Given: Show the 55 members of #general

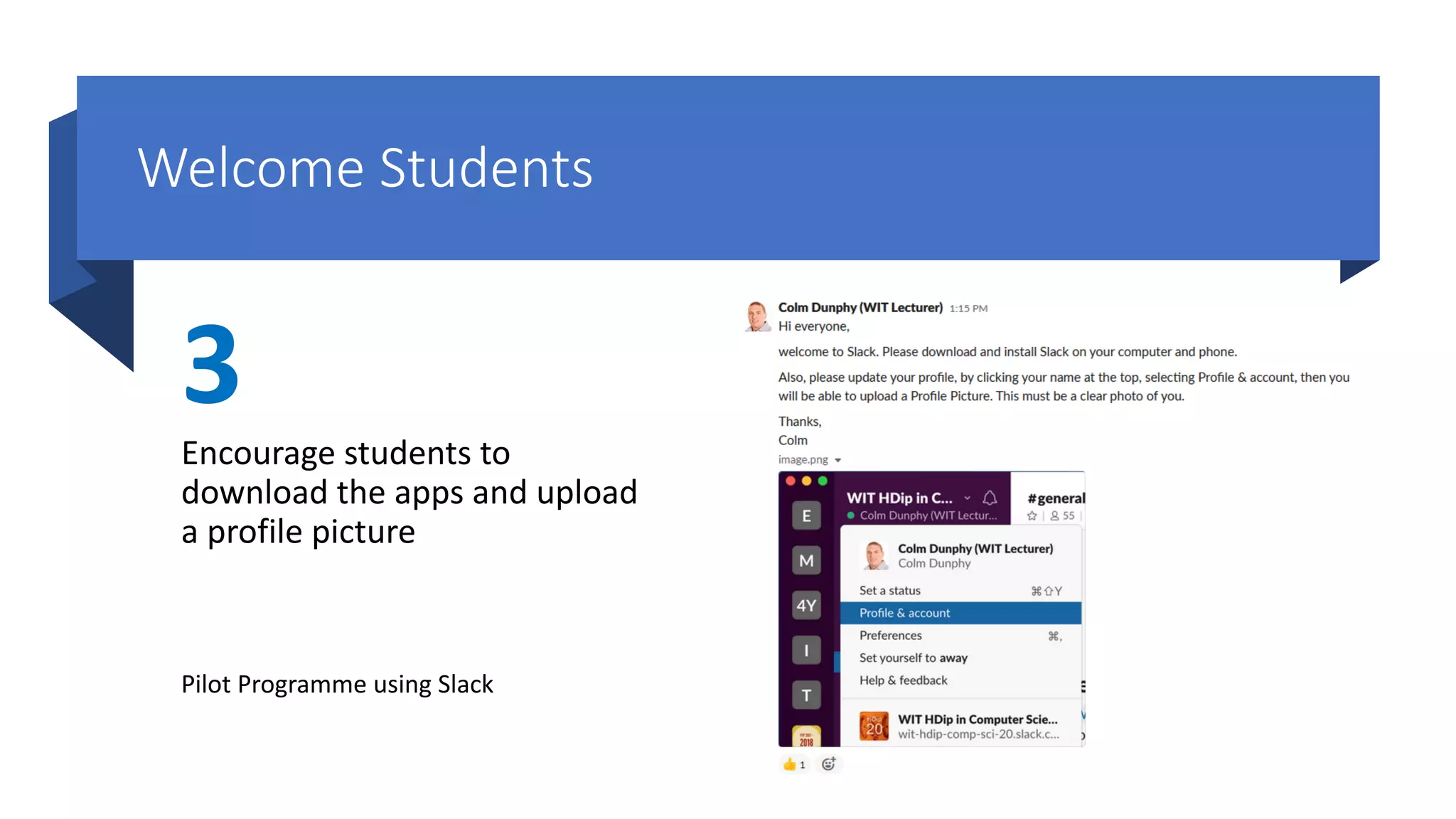Looking at the screenshot, I should tap(1062, 516).
